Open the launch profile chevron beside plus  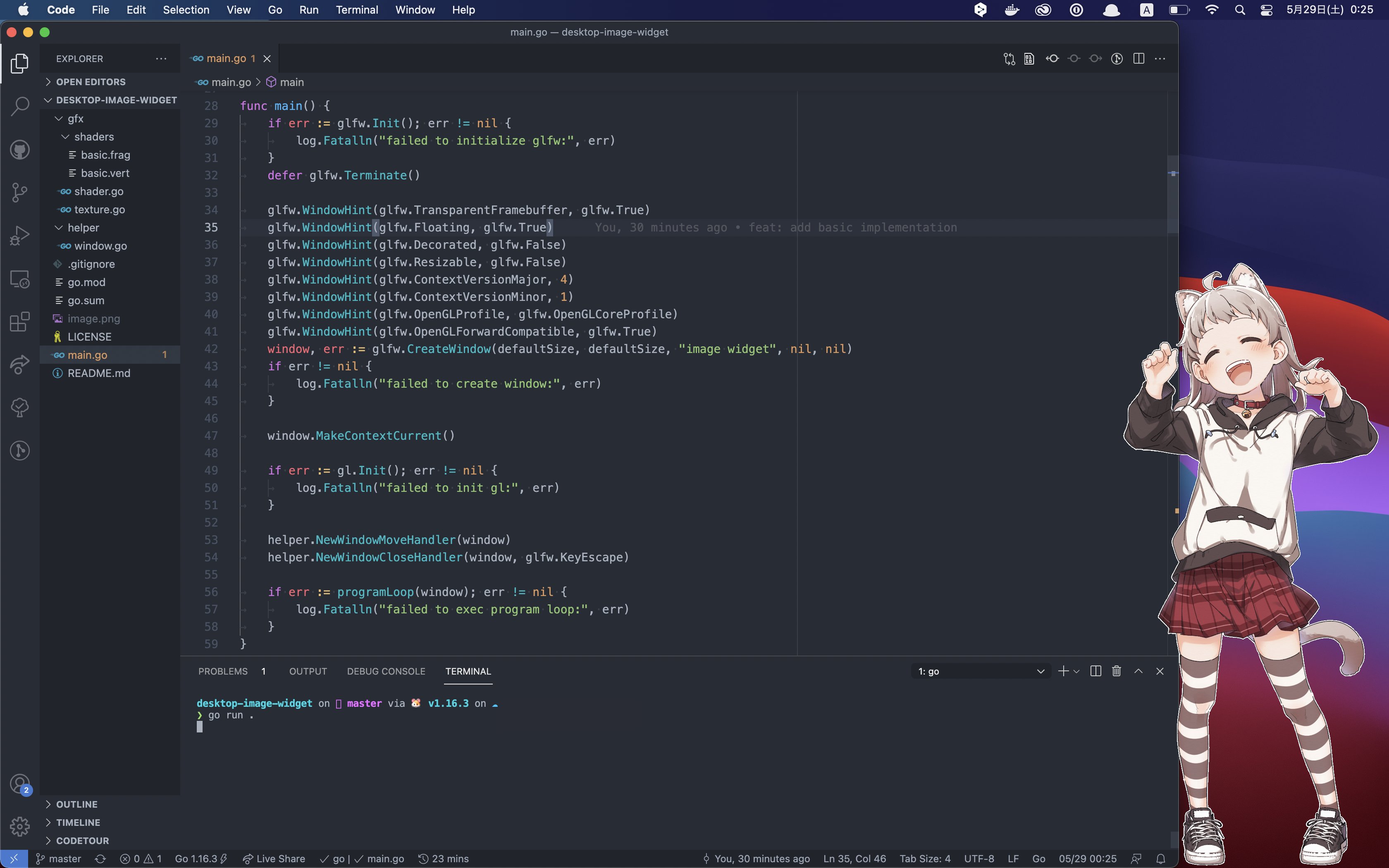[1076, 671]
